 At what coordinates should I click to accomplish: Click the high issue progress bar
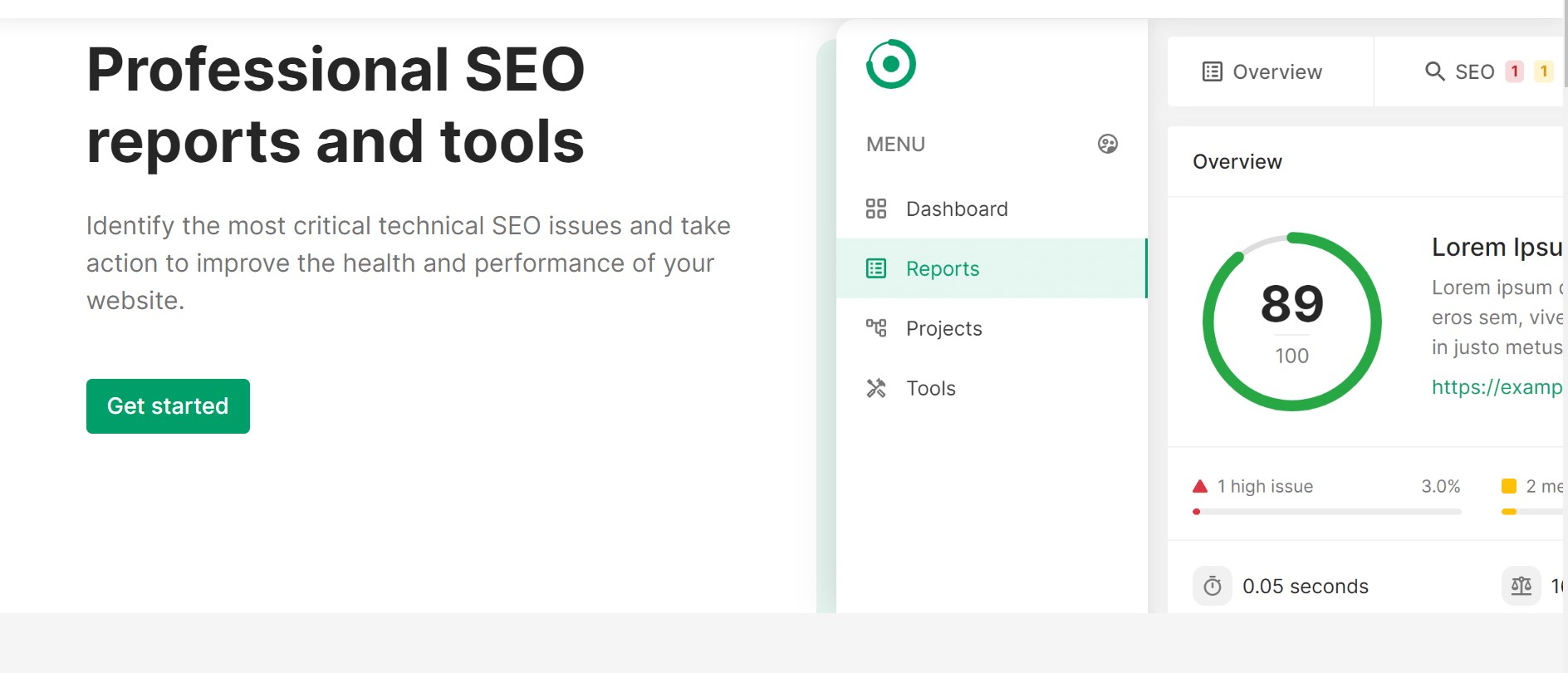[1326, 512]
